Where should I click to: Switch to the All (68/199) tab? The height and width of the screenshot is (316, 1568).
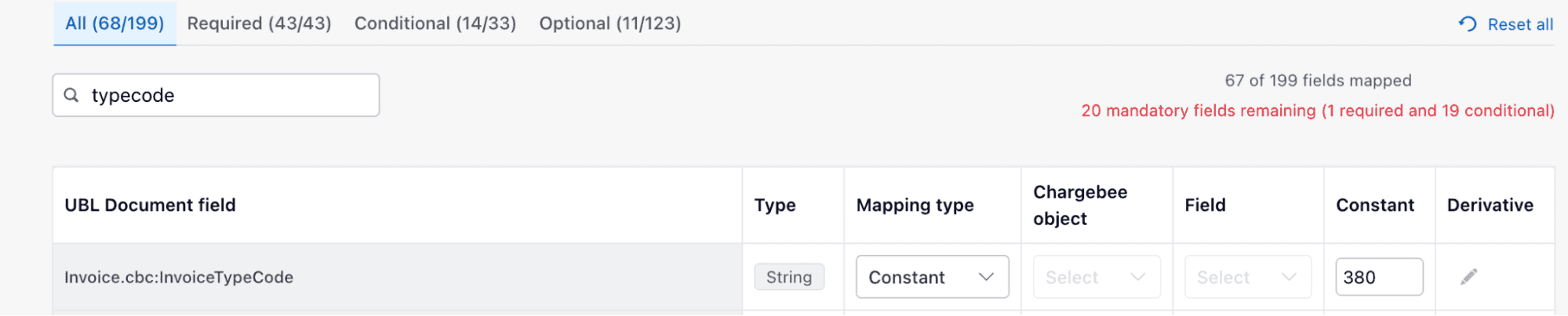point(115,24)
